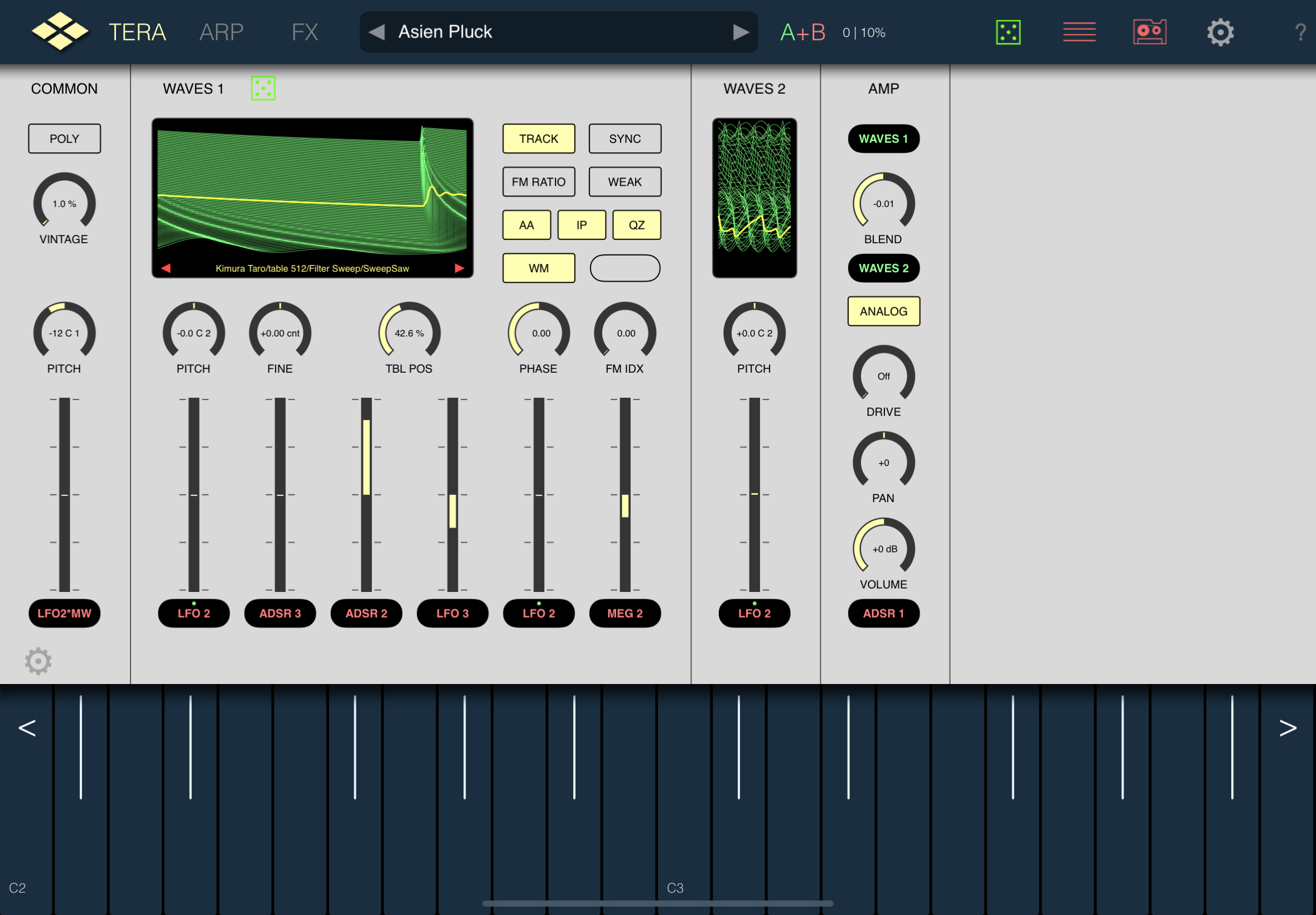Open the Asien Pluck preset name selector
The width and height of the screenshot is (1316, 915).
[x=559, y=32]
